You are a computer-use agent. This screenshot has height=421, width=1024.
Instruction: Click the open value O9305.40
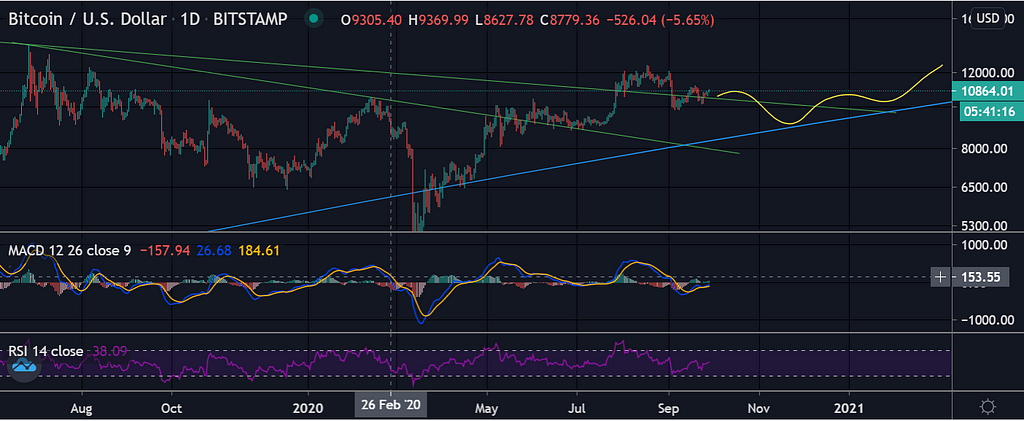click(371, 20)
